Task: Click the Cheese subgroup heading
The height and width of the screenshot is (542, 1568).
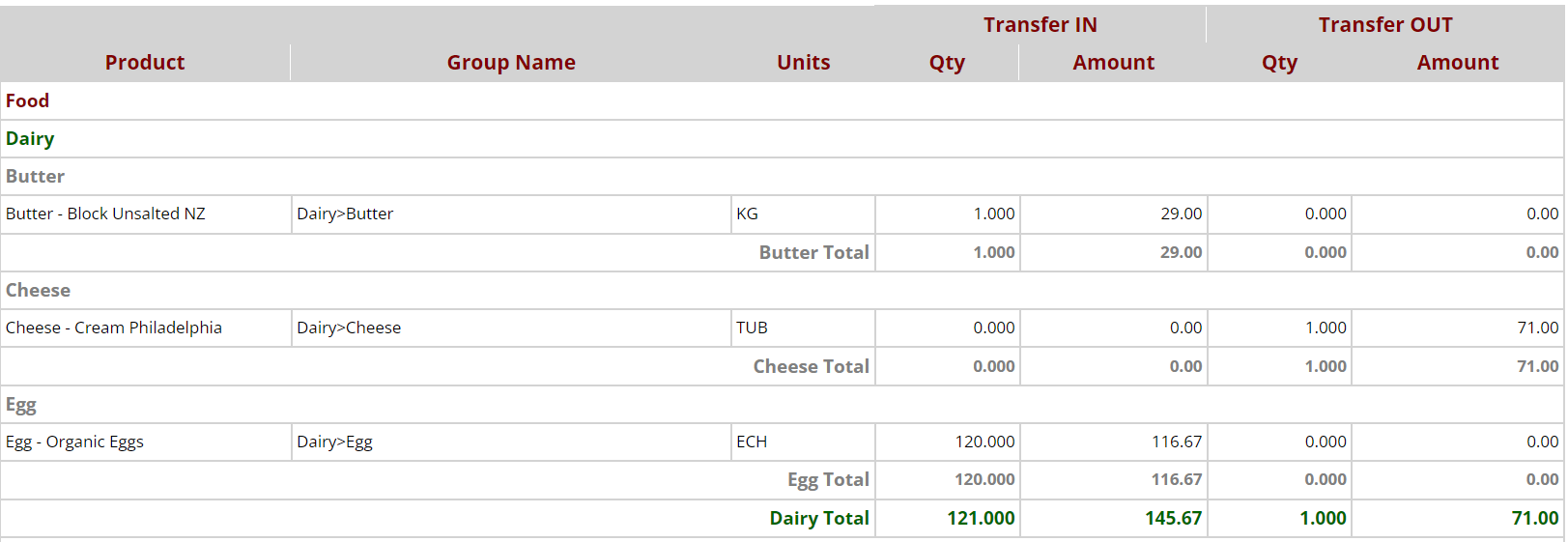Action: 39,291
